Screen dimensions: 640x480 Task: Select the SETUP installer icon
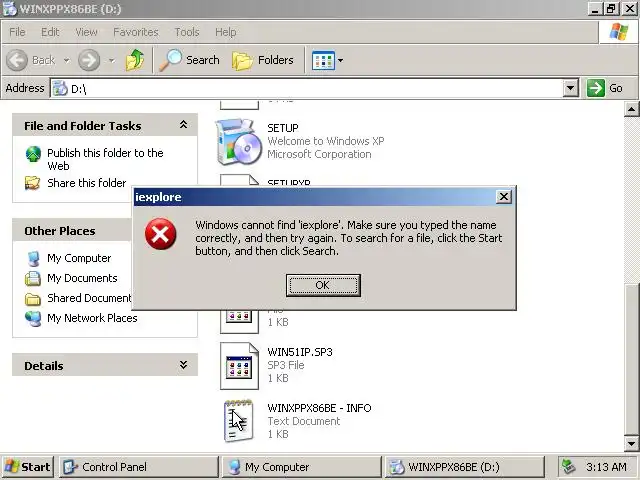(x=239, y=141)
